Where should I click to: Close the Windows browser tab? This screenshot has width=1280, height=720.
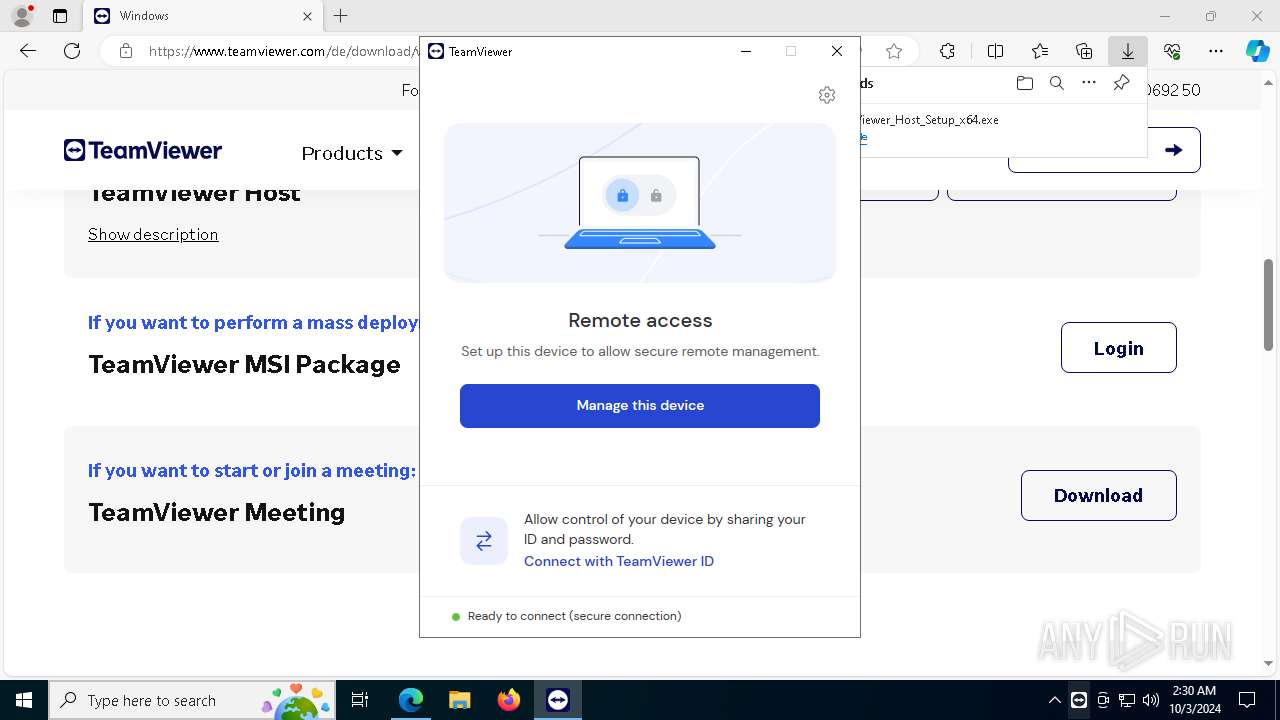pyautogui.click(x=307, y=16)
